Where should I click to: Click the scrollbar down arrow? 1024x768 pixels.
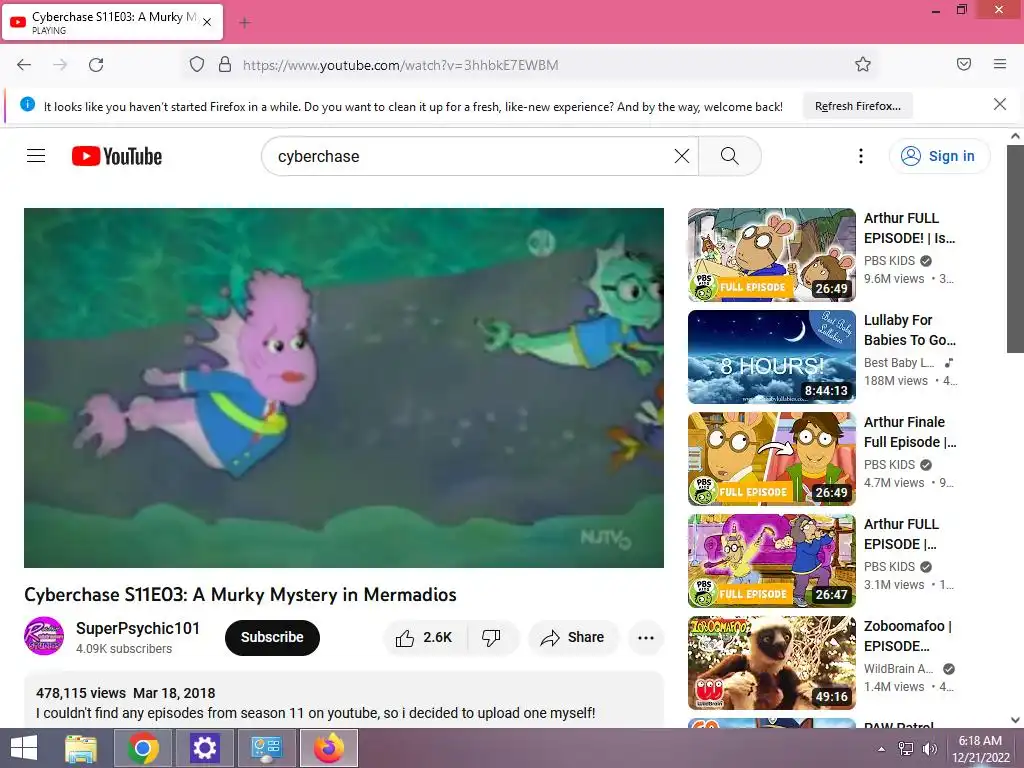[1015, 720]
